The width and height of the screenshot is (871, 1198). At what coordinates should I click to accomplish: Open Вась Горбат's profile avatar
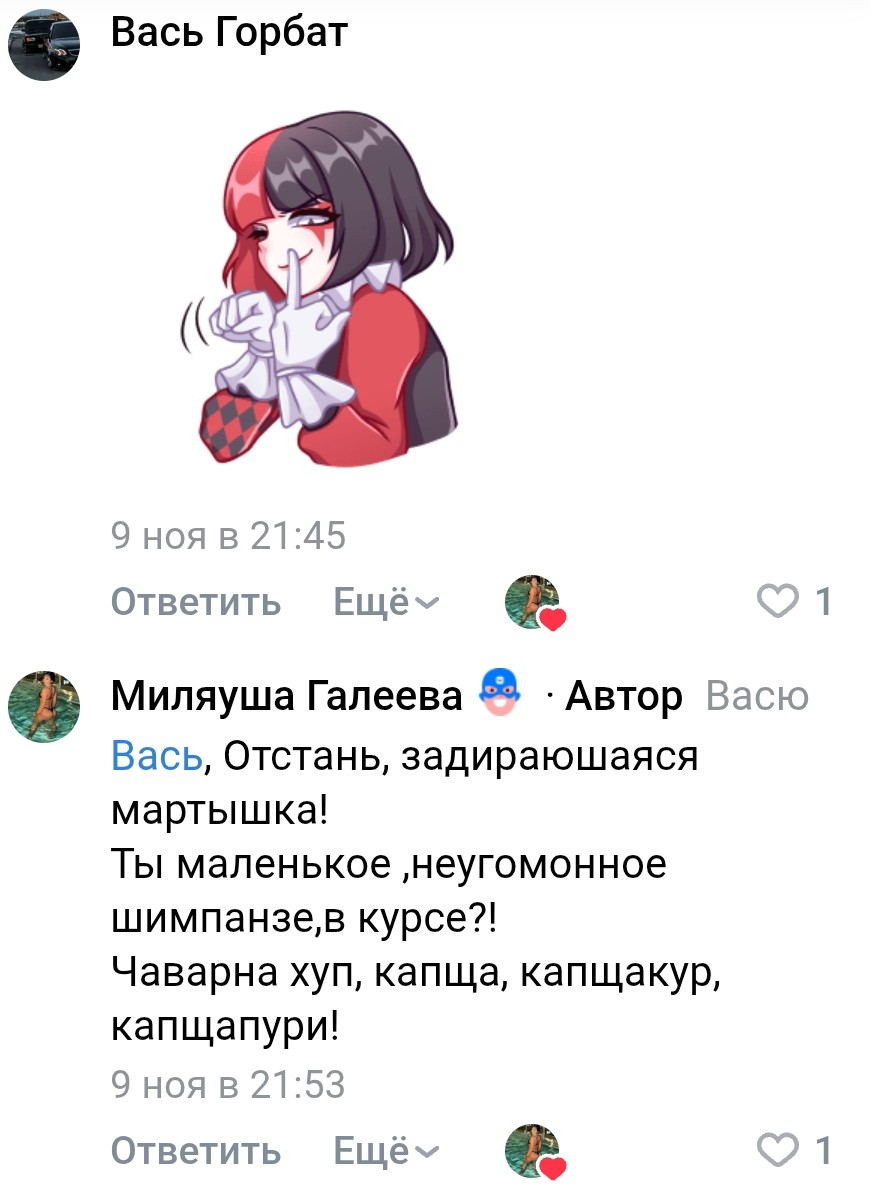(44, 44)
